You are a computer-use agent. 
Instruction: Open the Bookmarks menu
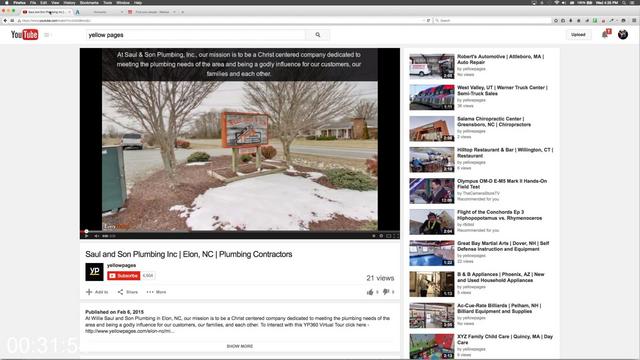pos(89,2)
